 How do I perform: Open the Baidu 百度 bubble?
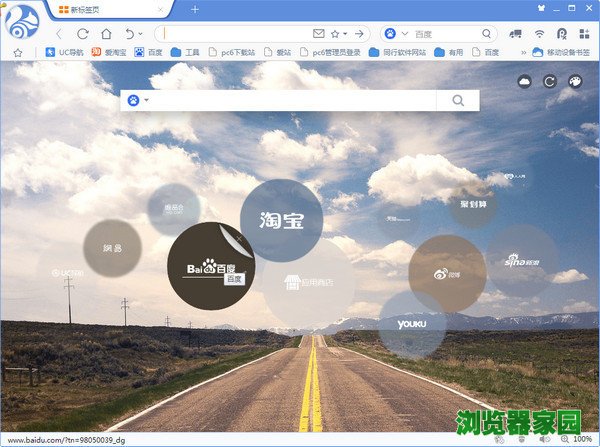click(211, 266)
